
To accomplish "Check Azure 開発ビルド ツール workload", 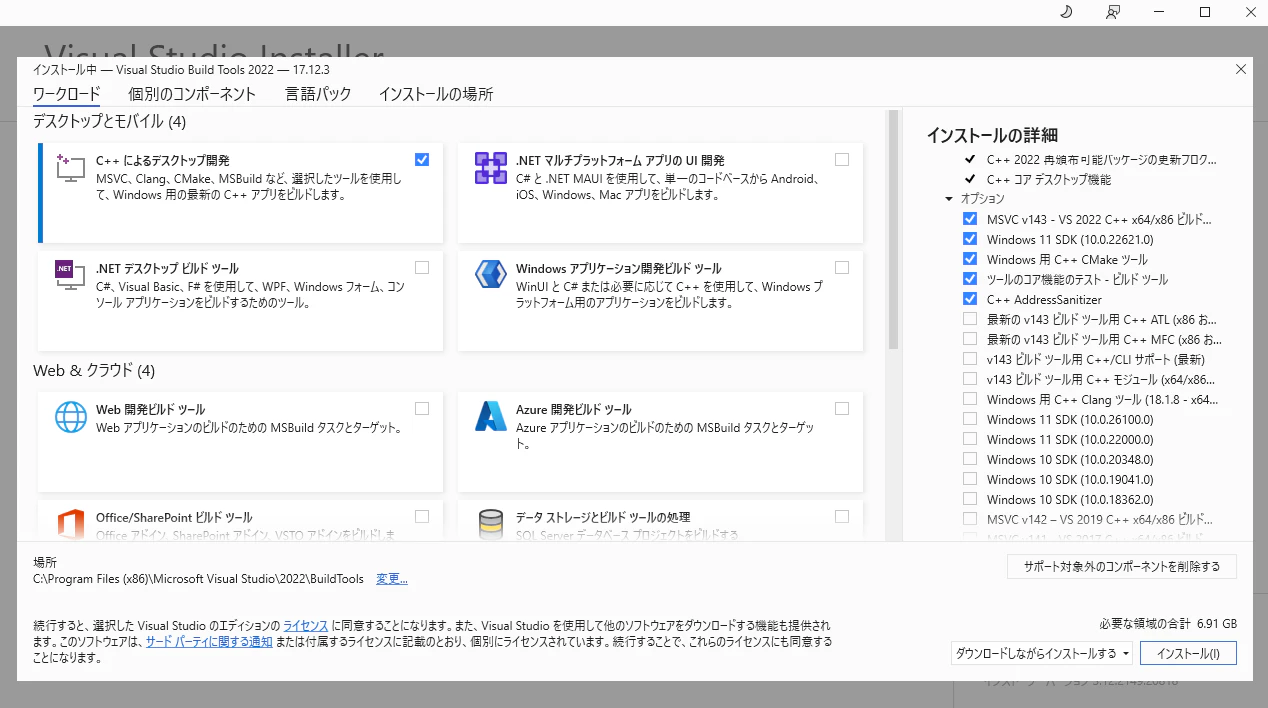I will click(x=842, y=408).
